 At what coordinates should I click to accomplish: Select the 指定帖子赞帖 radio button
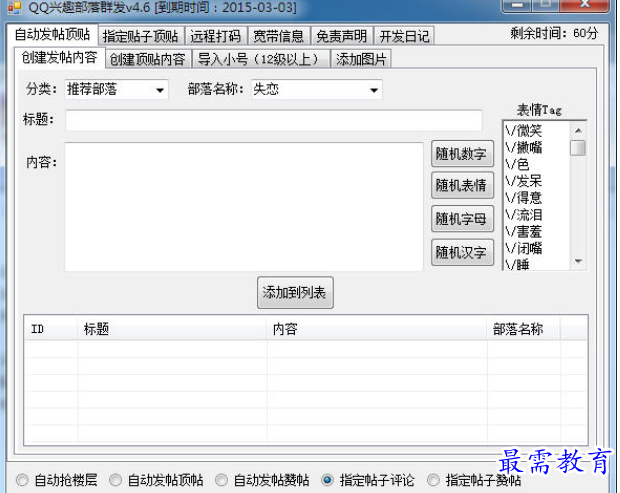point(433,480)
